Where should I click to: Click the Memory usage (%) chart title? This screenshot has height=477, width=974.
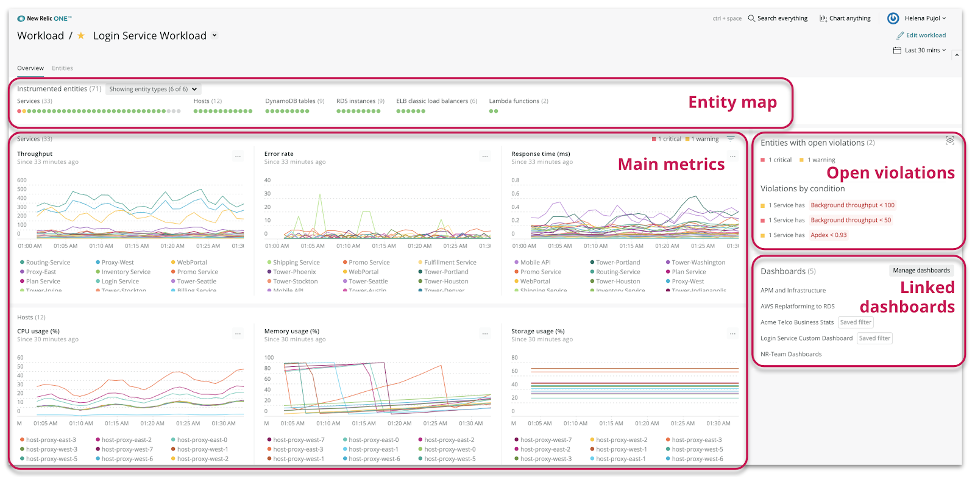pos(292,331)
